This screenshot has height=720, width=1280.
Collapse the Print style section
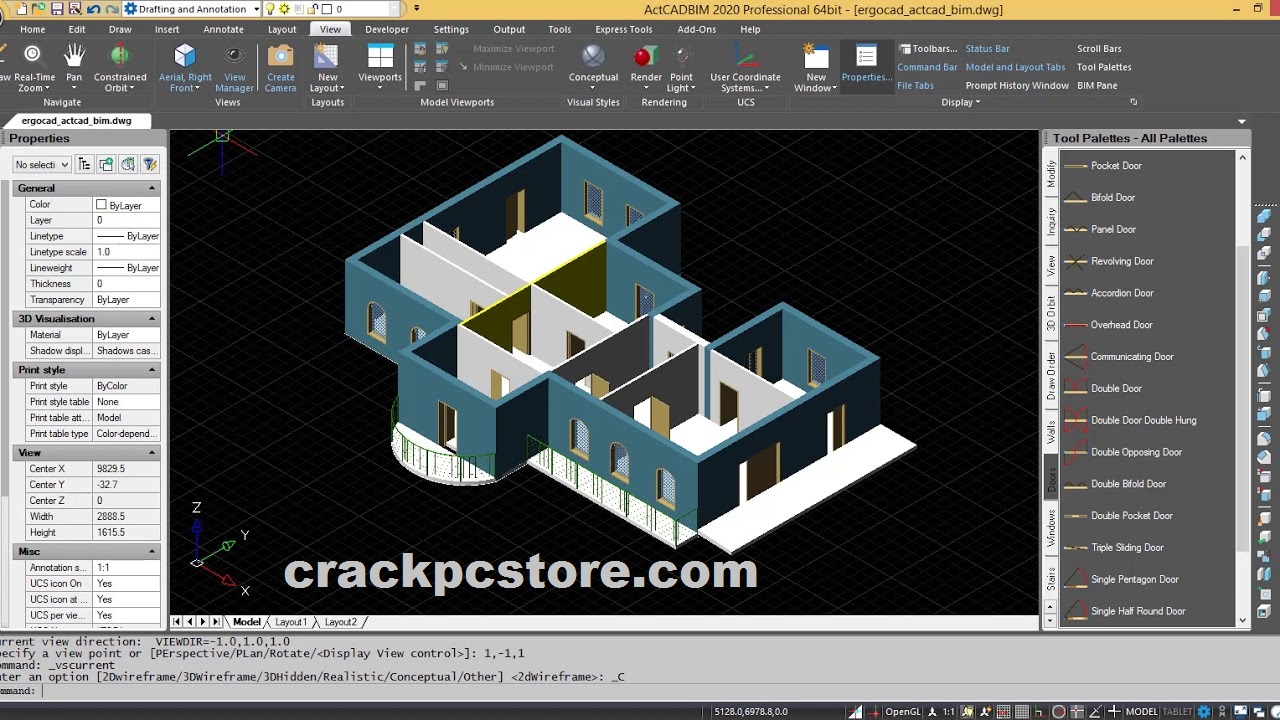tap(152, 370)
